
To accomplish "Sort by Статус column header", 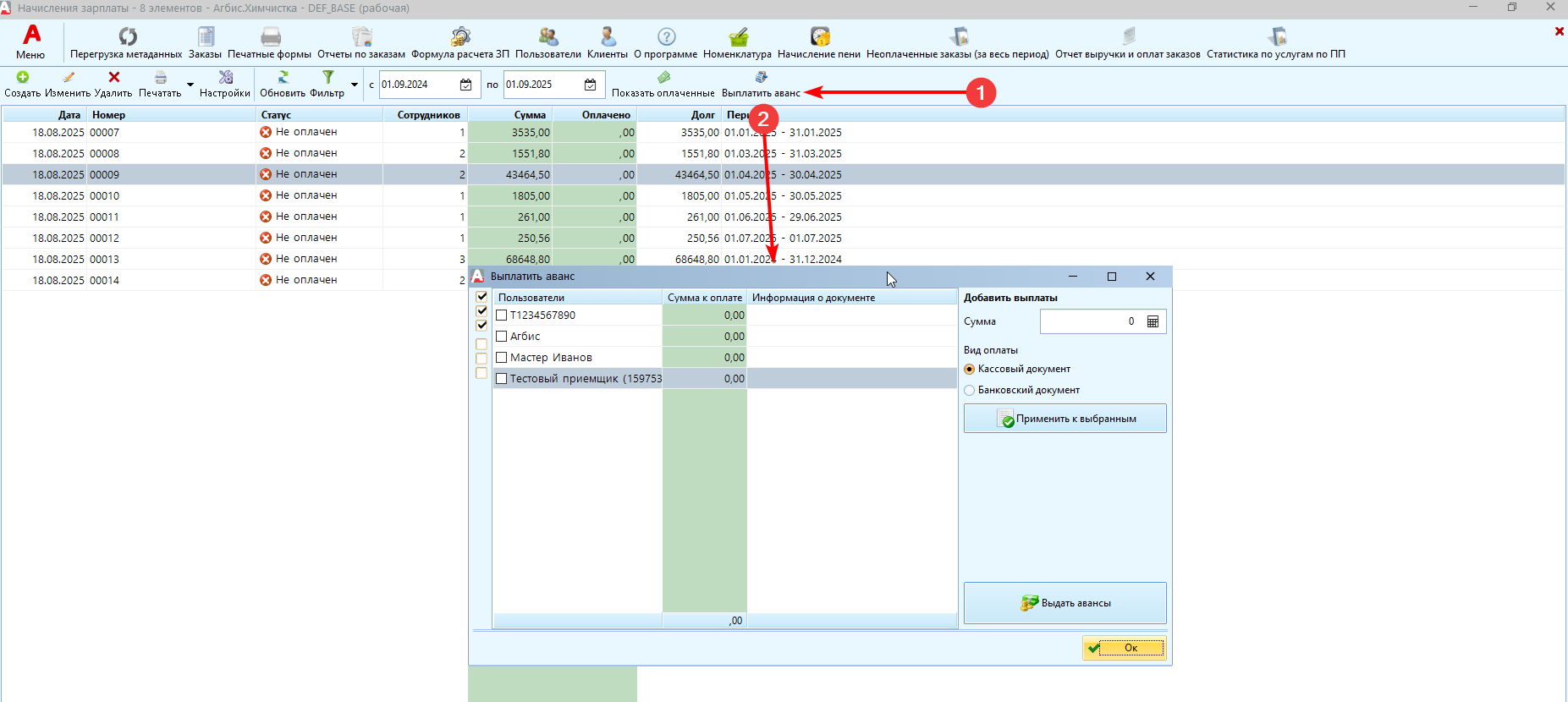I will pyautogui.click(x=319, y=114).
